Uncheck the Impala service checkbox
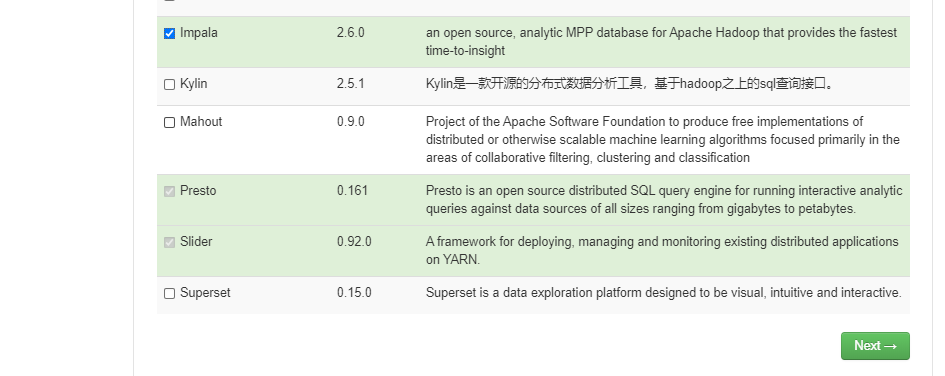945x376 pixels. [x=169, y=34]
